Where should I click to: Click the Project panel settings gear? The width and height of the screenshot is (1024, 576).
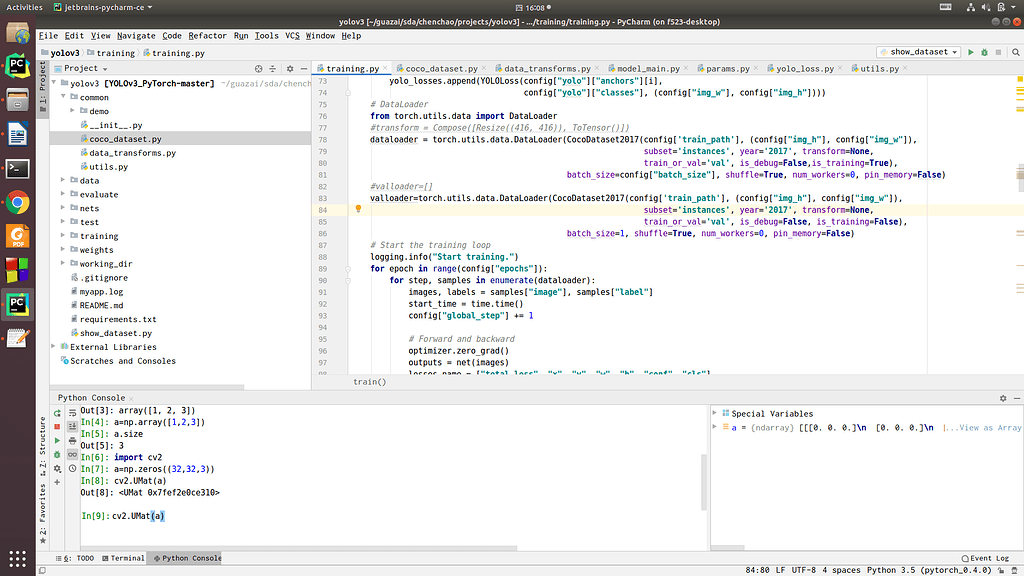[289, 69]
